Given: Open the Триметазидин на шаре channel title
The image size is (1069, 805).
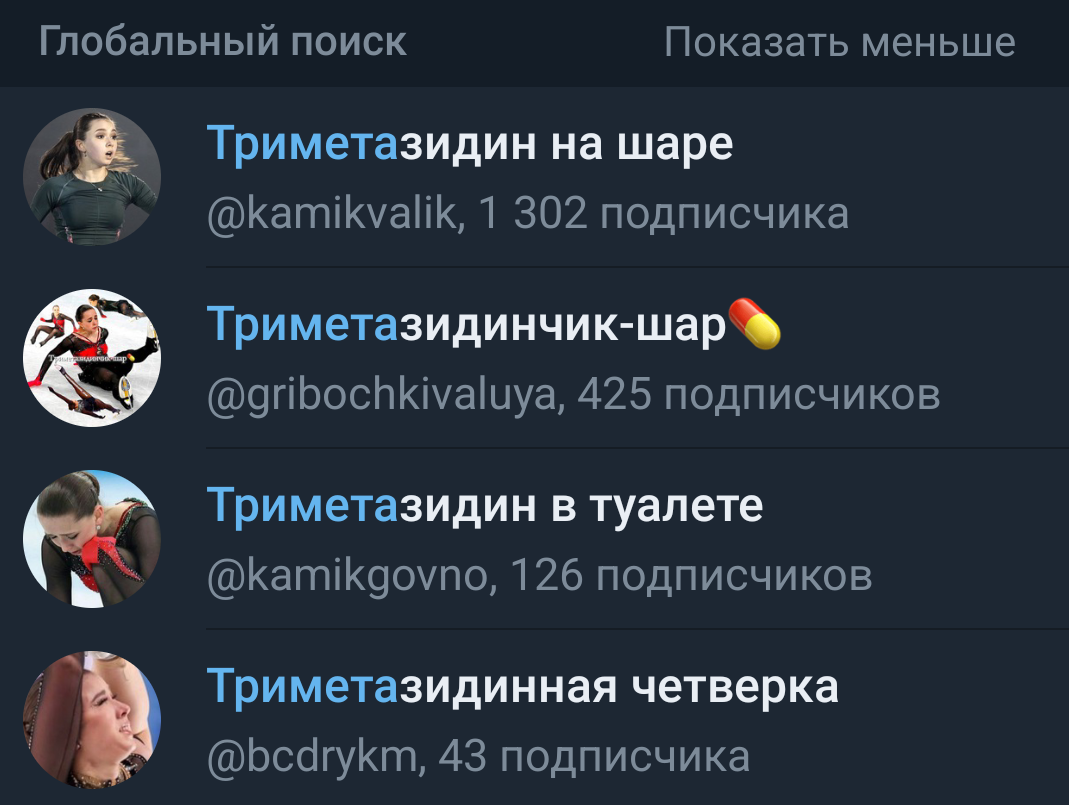Looking at the screenshot, I should [470, 144].
